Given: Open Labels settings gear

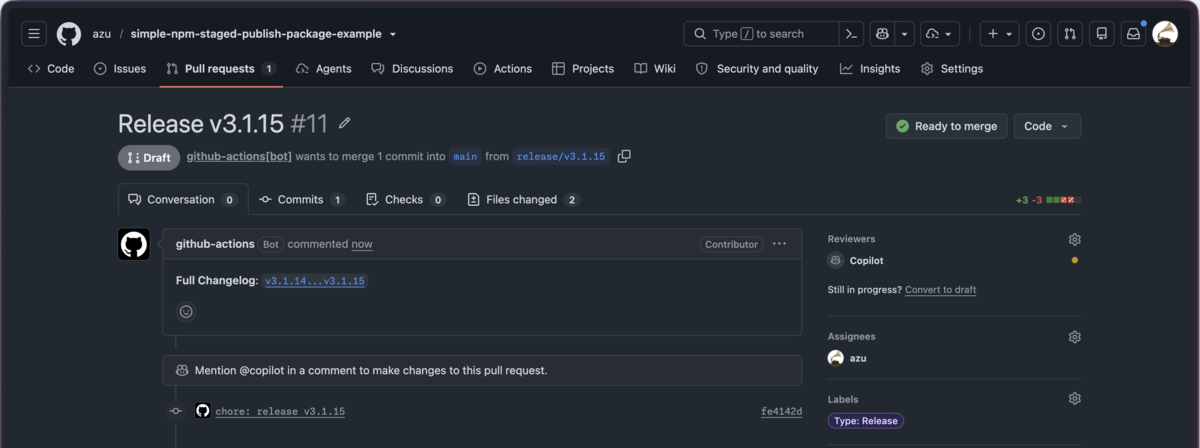Looking at the screenshot, I should [x=1074, y=399].
